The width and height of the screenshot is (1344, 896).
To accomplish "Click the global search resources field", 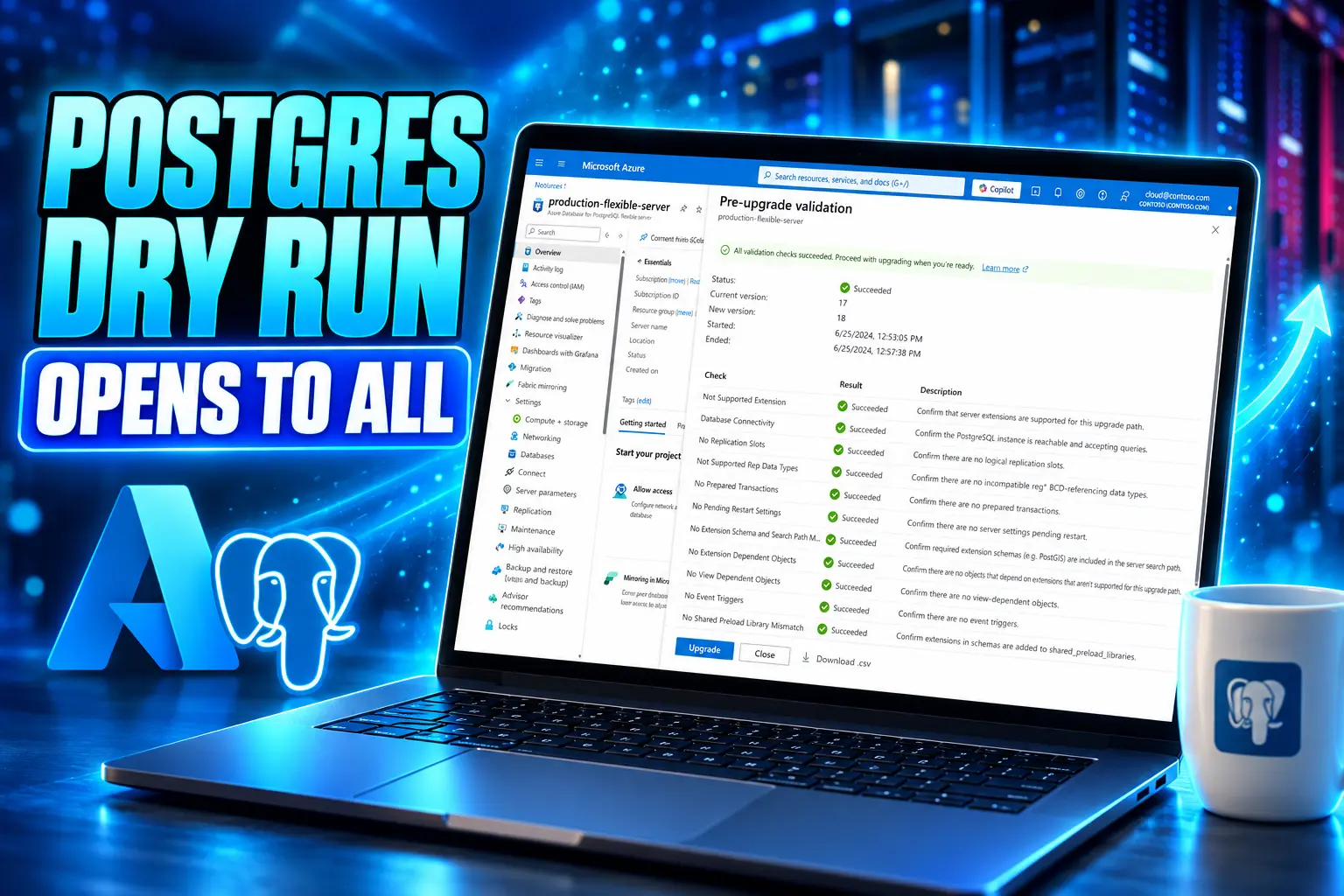I will (862, 180).
